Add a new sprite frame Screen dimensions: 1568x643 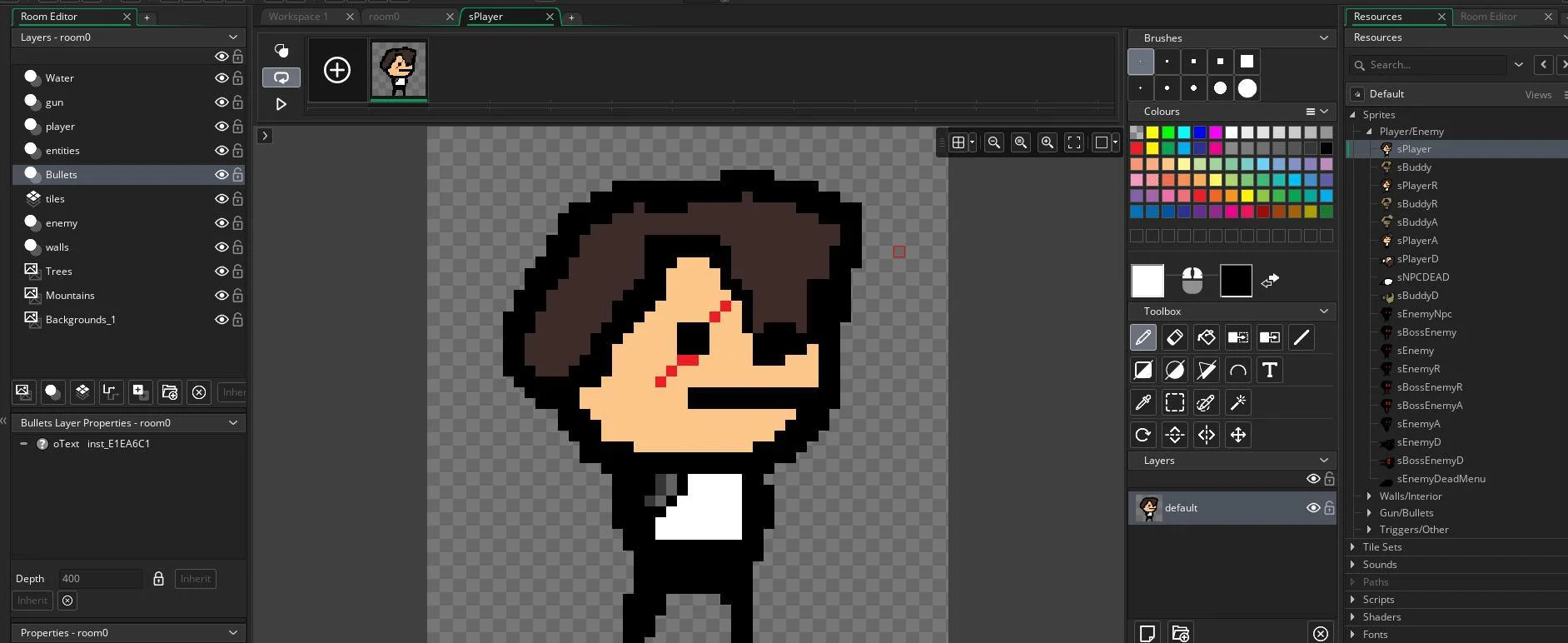tap(337, 70)
